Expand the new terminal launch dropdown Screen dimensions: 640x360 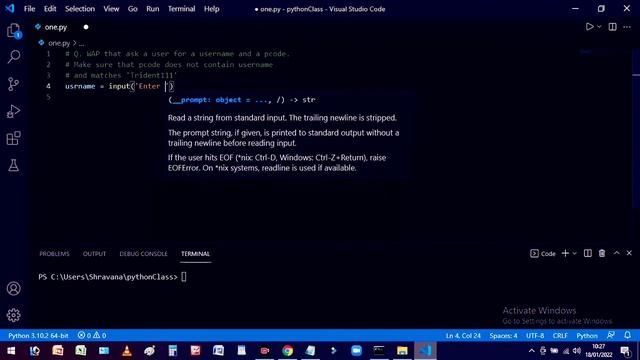pos(574,253)
